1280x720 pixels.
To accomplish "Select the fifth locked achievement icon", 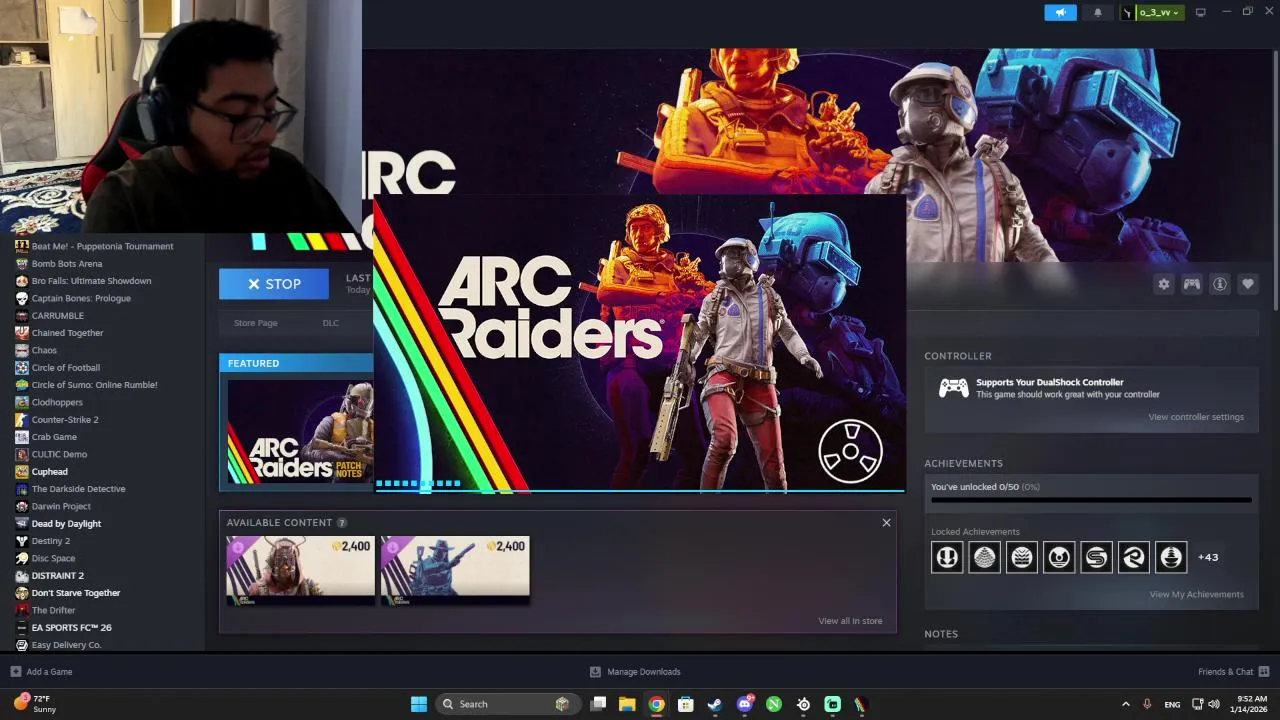I will point(1096,557).
